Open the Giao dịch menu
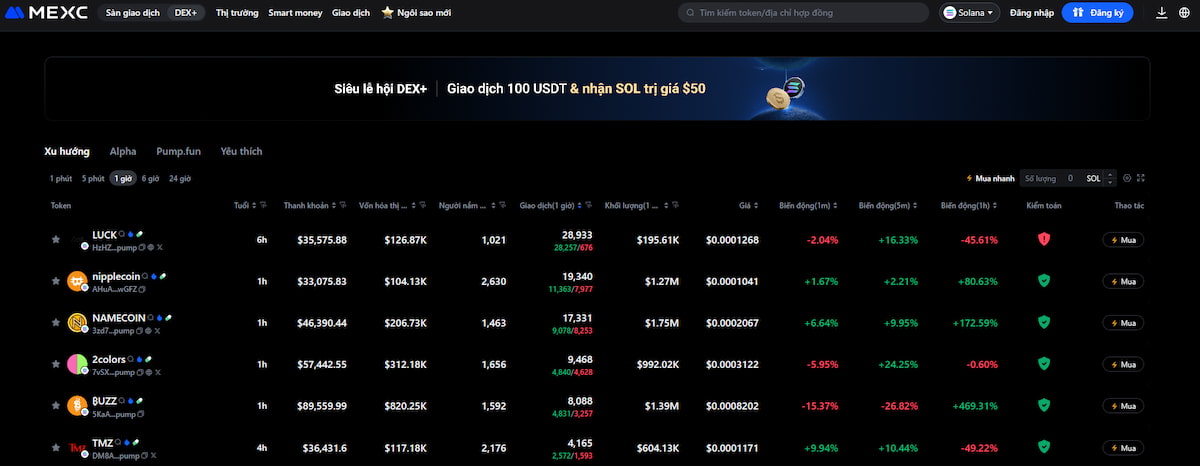 [x=351, y=13]
